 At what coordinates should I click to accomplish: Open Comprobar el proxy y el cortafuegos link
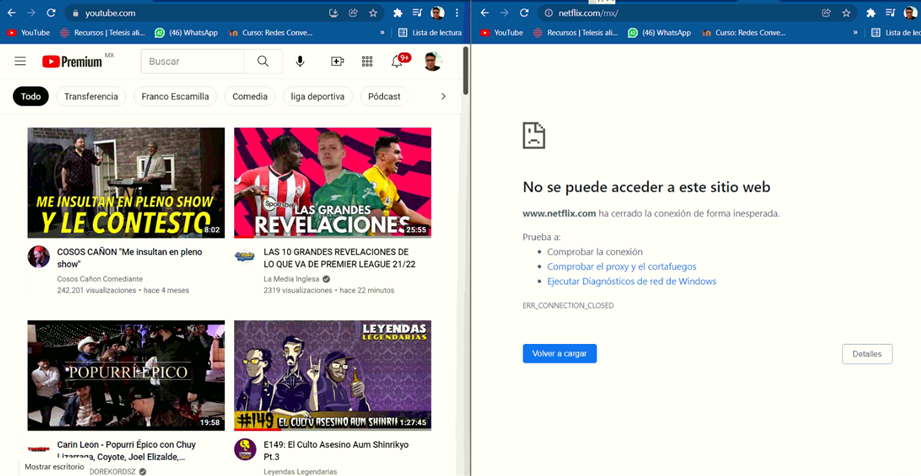click(x=621, y=266)
